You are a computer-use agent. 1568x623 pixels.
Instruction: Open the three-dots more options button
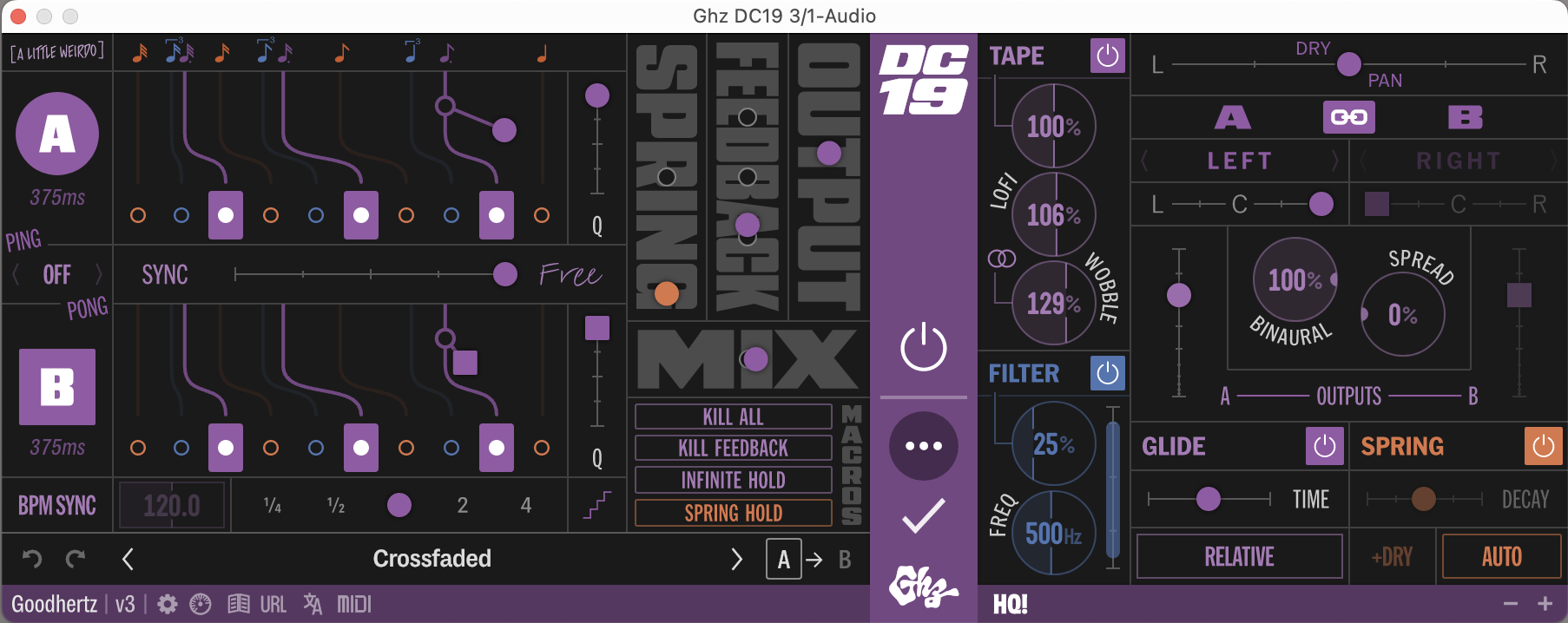(x=924, y=446)
